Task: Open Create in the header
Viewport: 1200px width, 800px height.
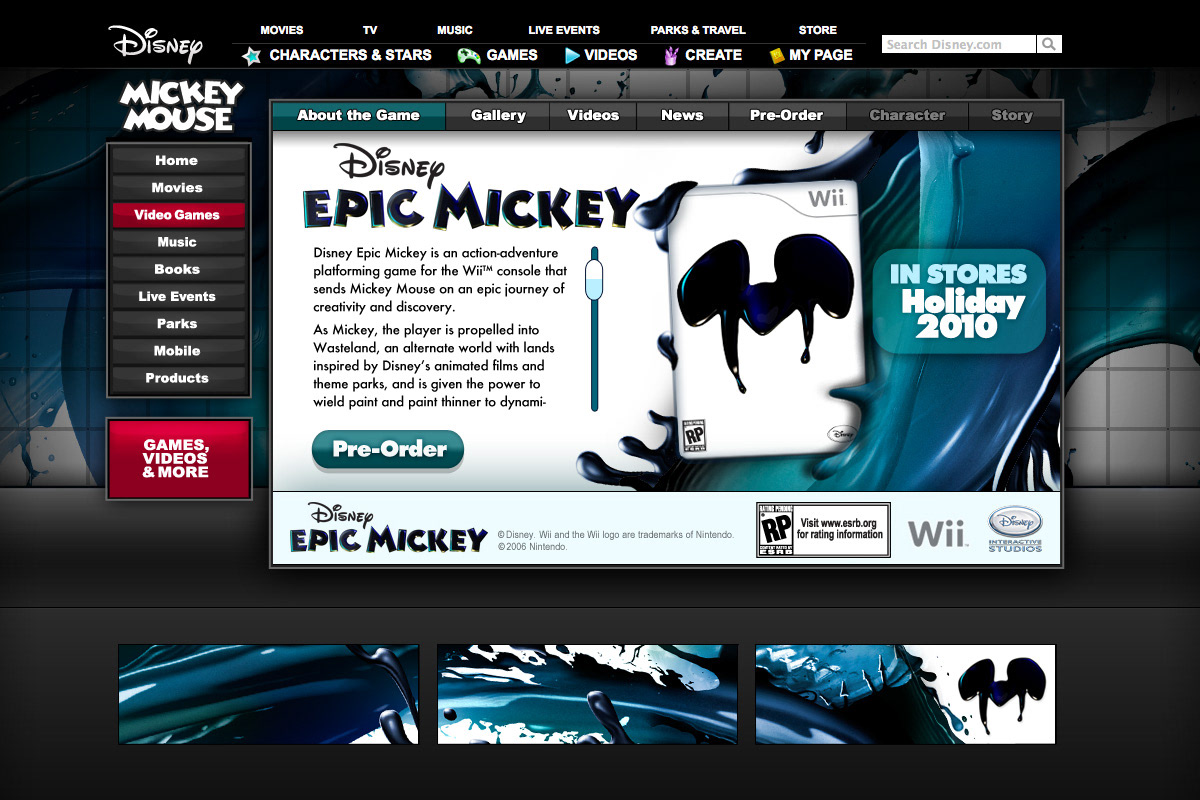Action: tap(714, 55)
